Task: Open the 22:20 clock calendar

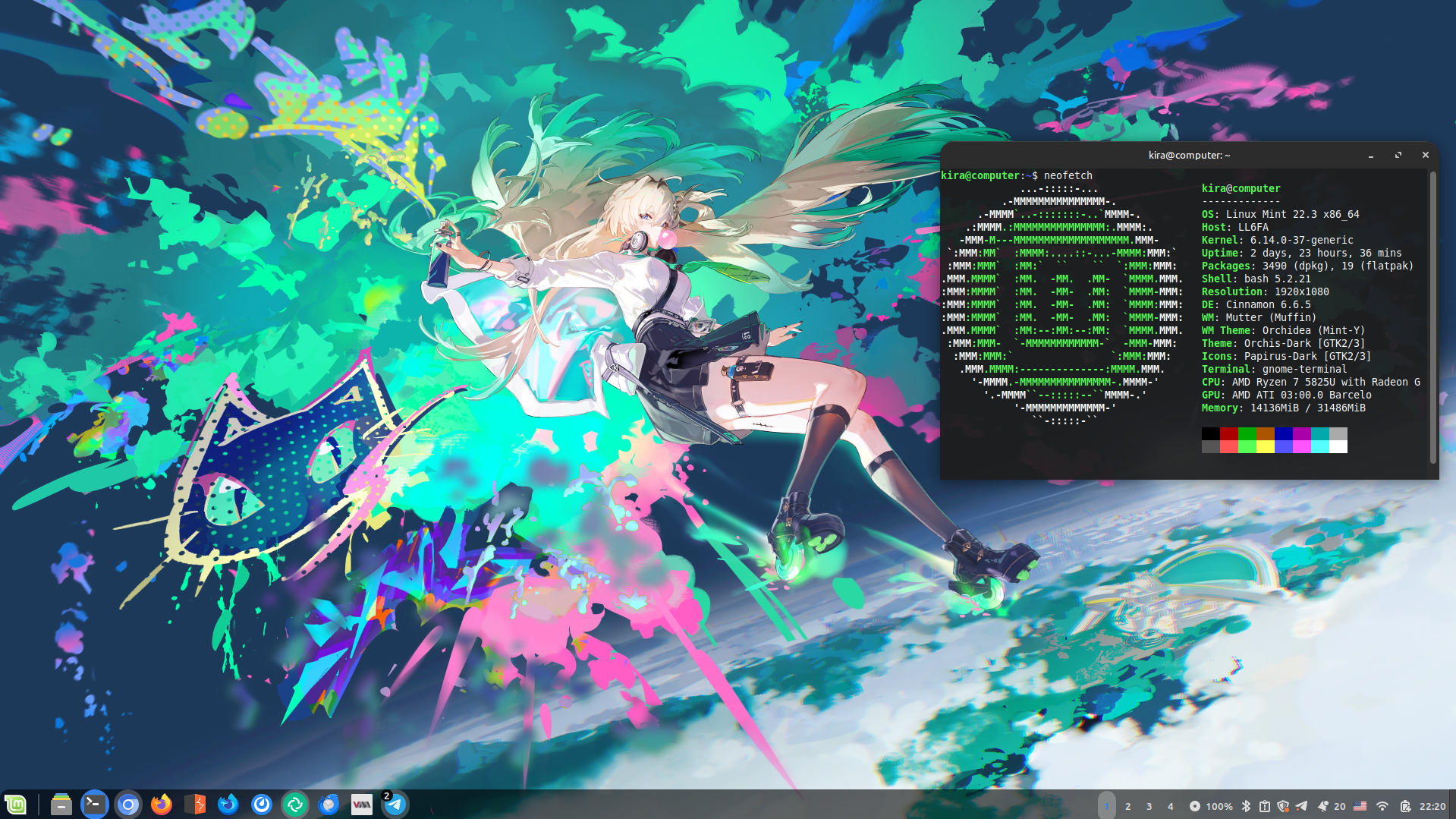Action: click(1432, 806)
